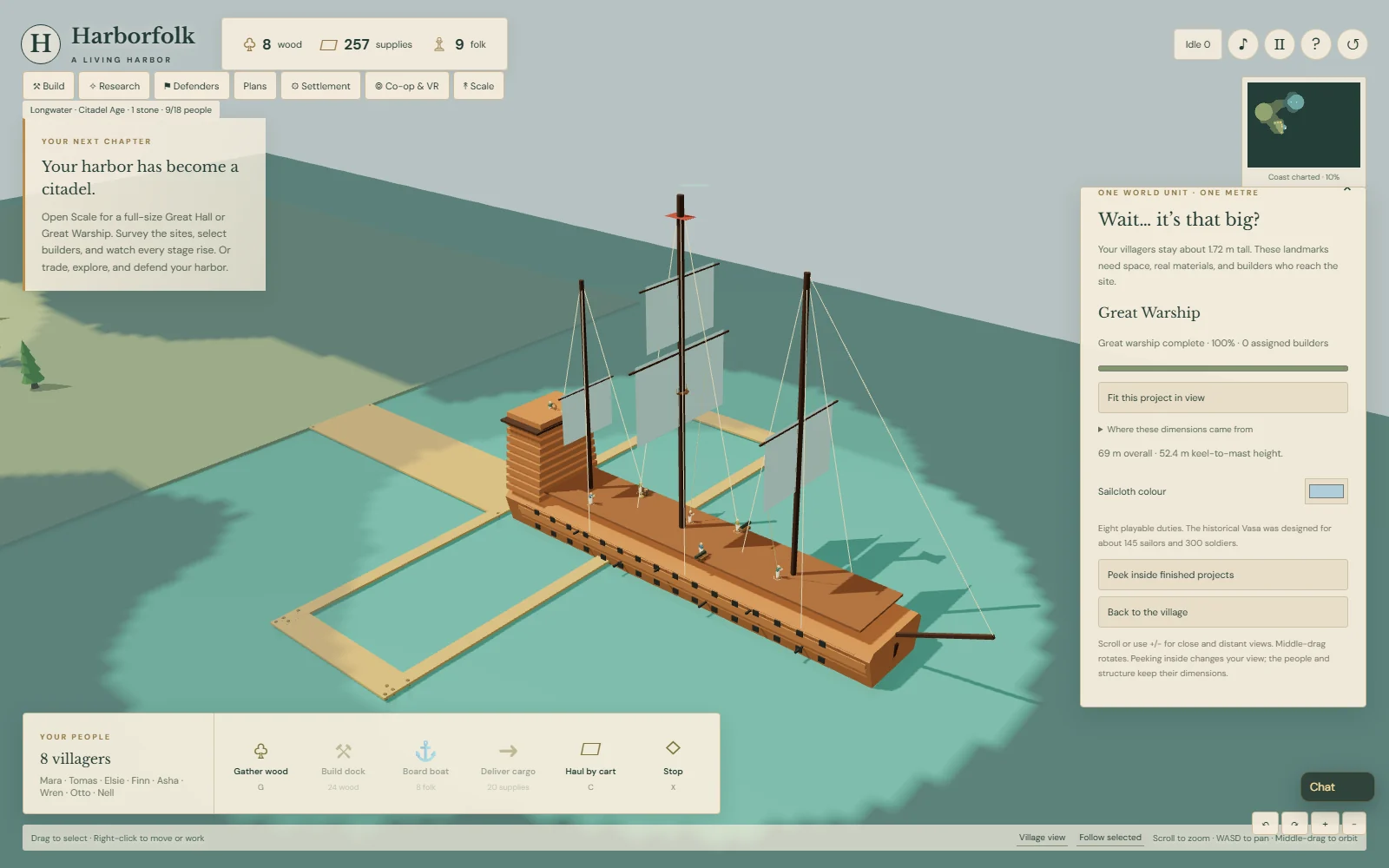Open the Co-op & VR menu
The height and width of the screenshot is (868, 1389).
coord(407,86)
